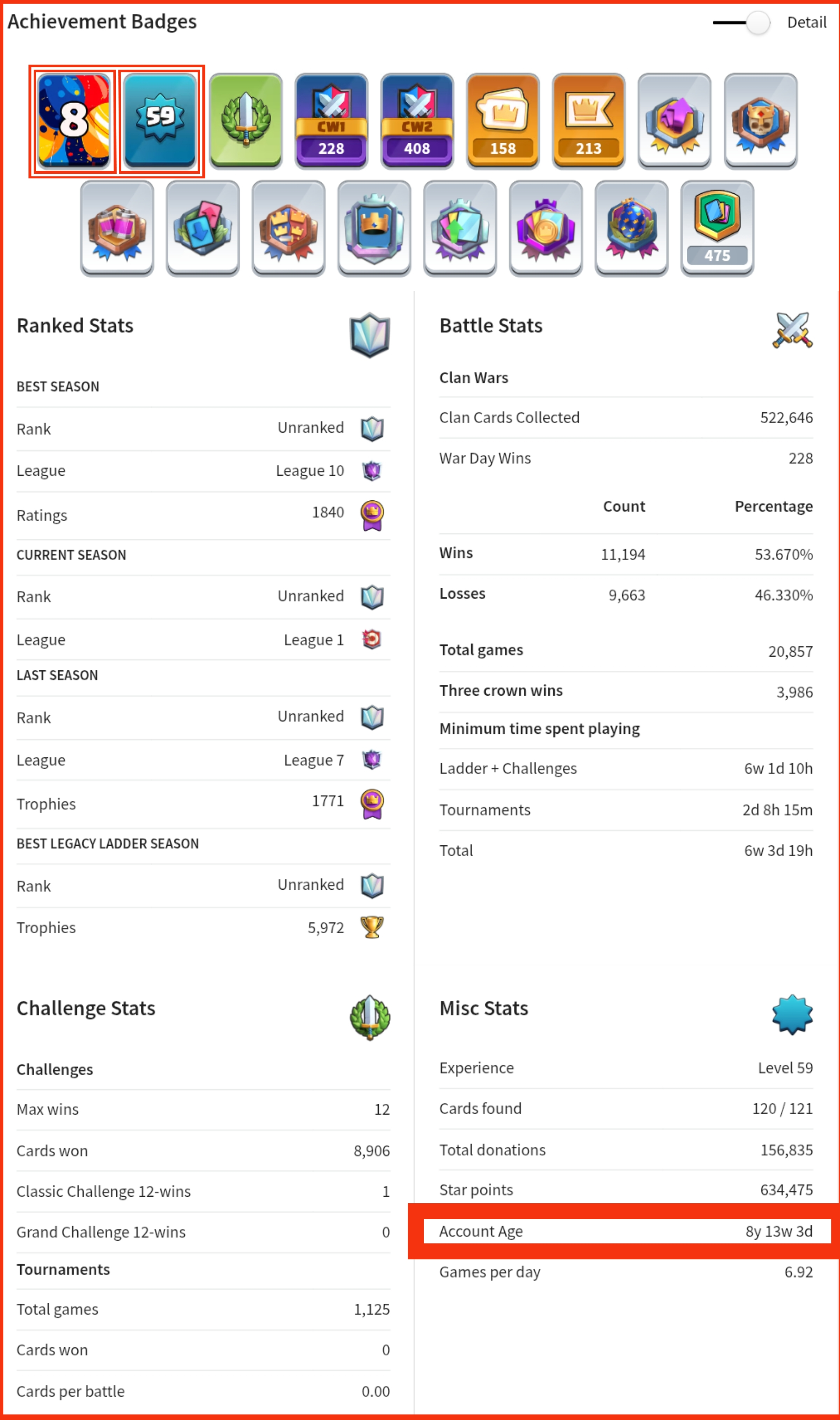Screen dimensions: 840x1420
Task: Click the blue star Misc Stats icon
Action: point(792,1014)
